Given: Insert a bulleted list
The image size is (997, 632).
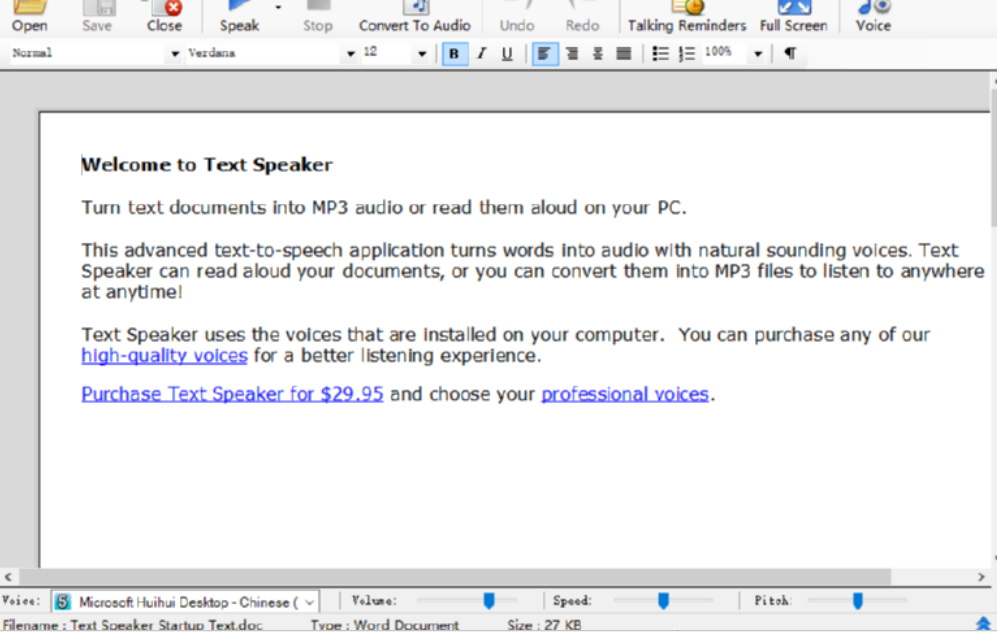Looking at the screenshot, I should tap(661, 53).
